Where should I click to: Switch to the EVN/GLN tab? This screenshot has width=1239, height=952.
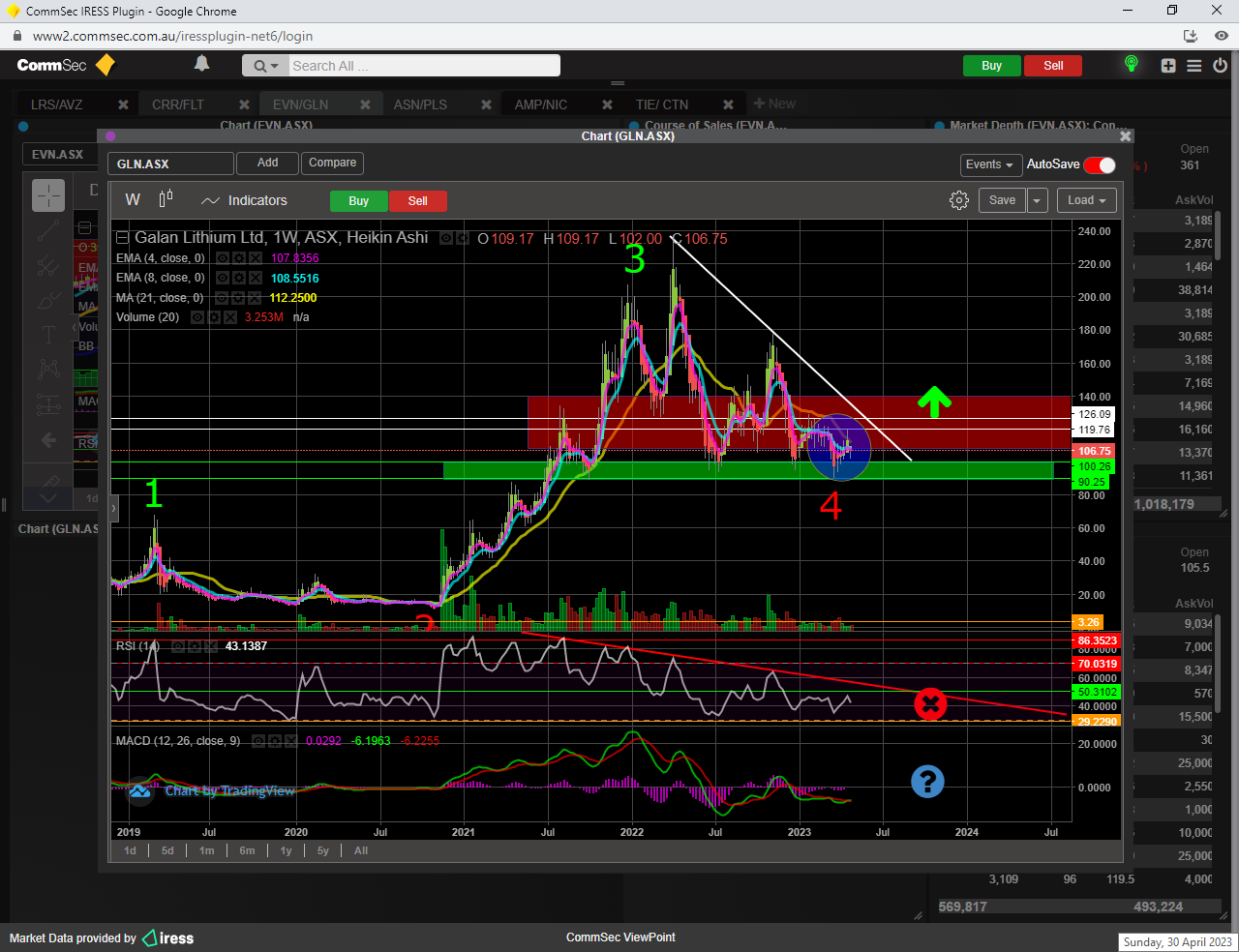[x=300, y=104]
